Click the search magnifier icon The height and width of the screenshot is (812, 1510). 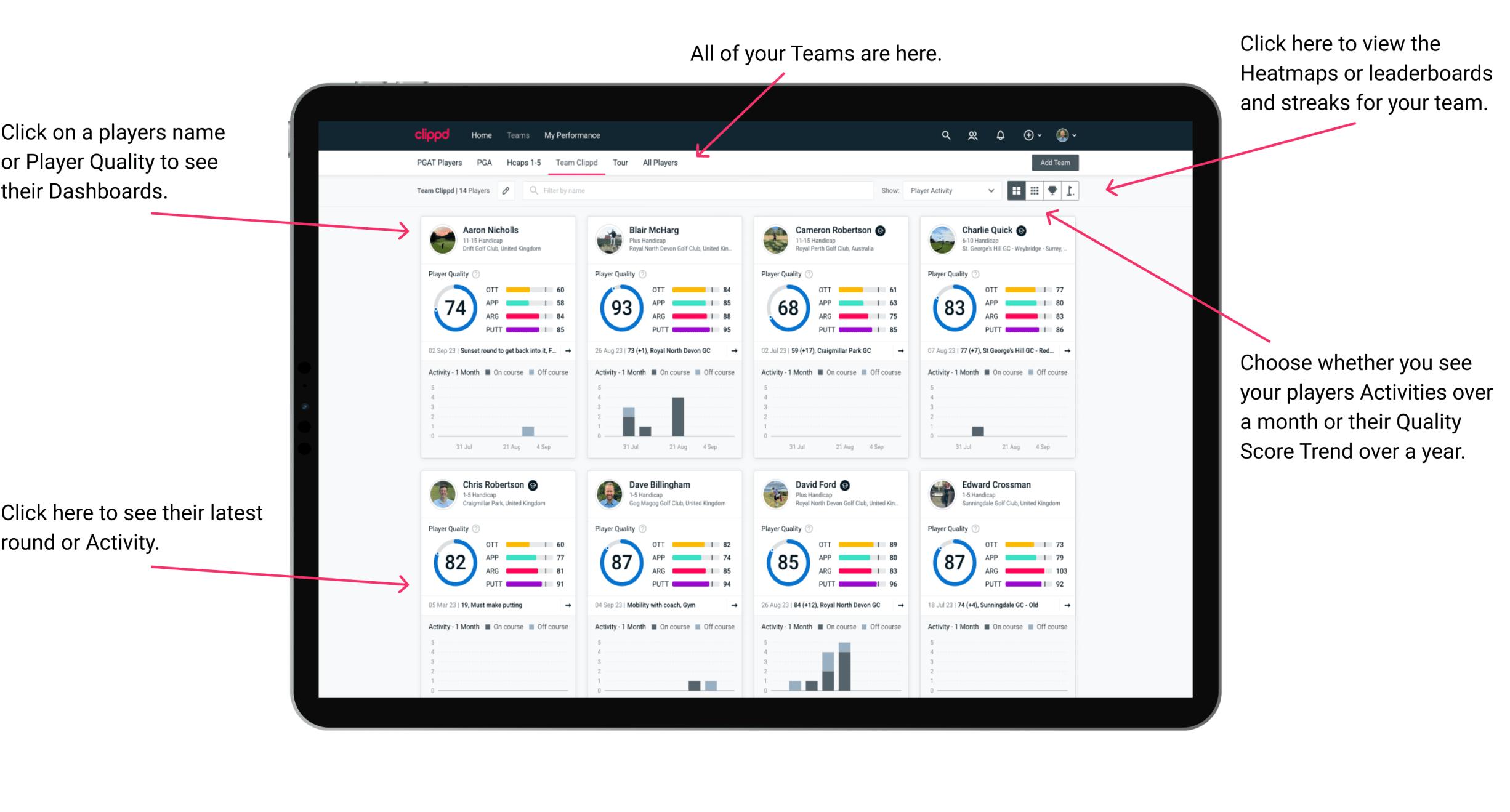click(944, 135)
